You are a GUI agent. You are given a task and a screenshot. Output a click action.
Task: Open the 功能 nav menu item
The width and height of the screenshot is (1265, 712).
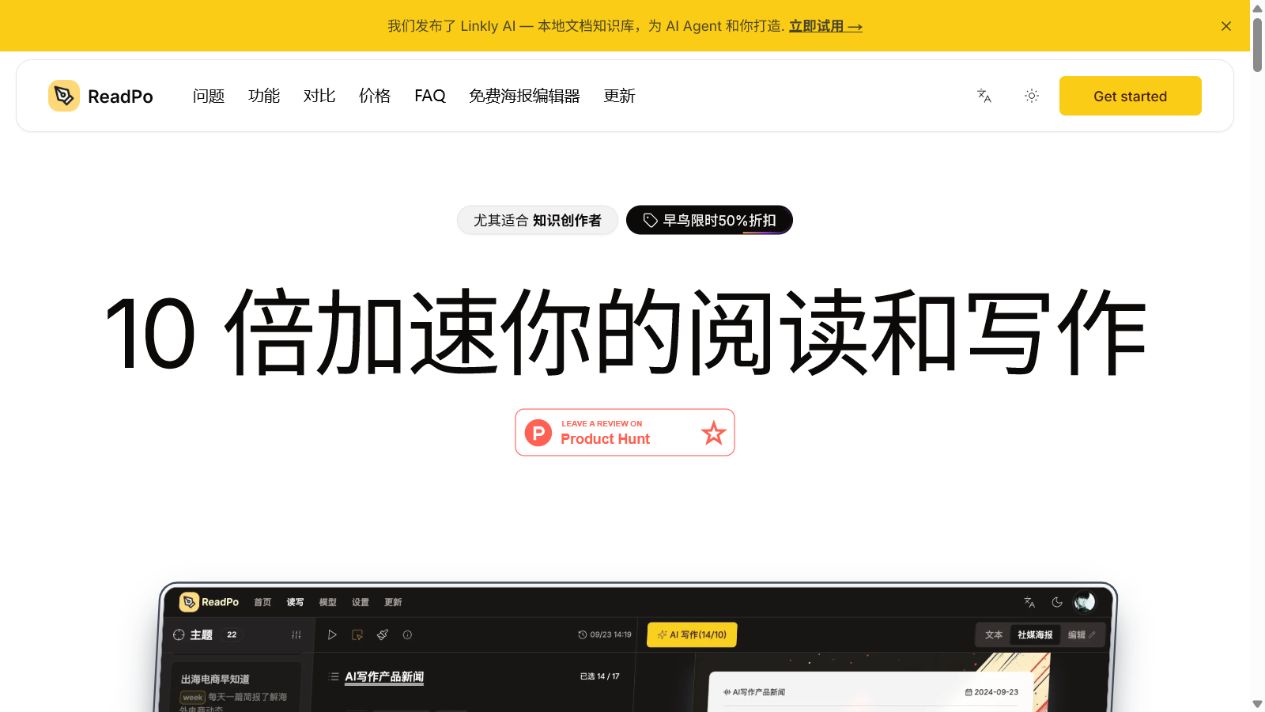(264, 96)
